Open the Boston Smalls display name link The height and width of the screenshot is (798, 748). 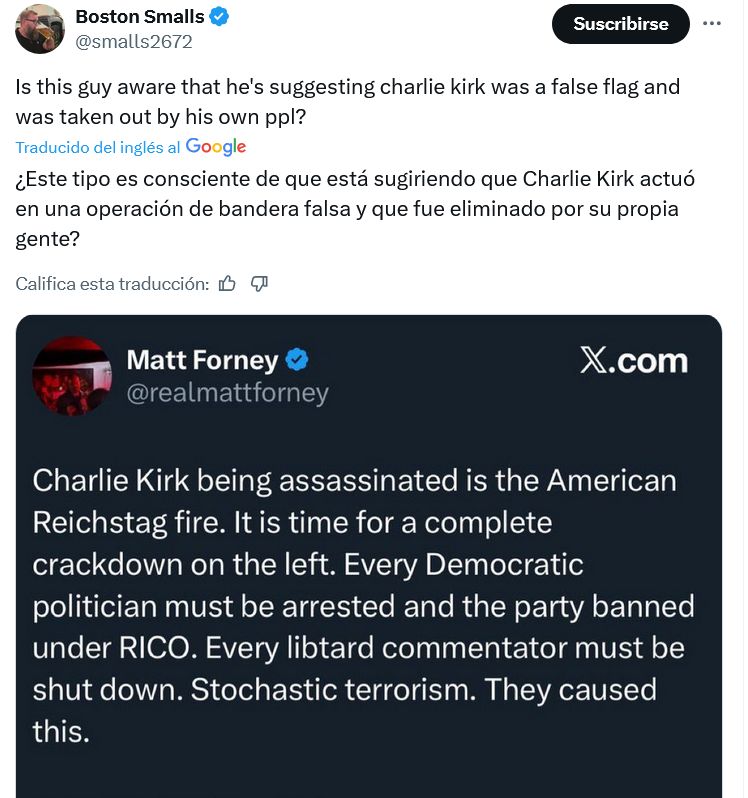pyautogui.click(x=140, y=17)
